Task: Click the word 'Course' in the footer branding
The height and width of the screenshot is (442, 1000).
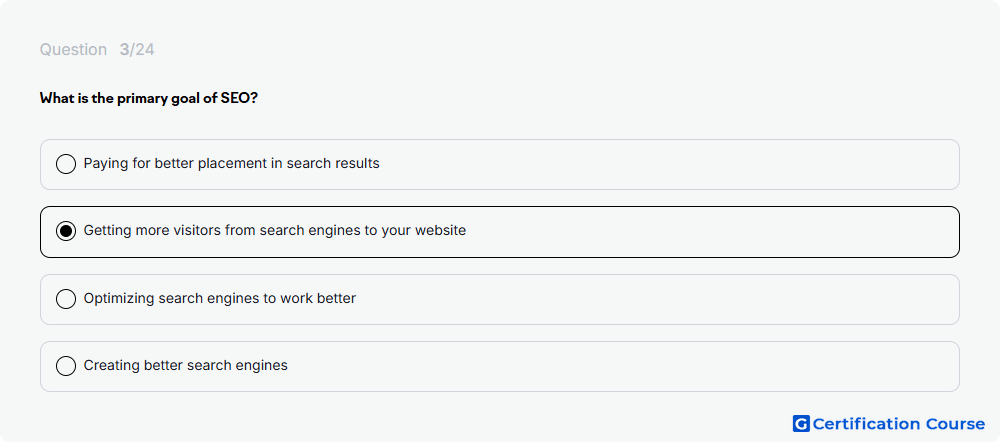Action: click(x=955, y=424)
